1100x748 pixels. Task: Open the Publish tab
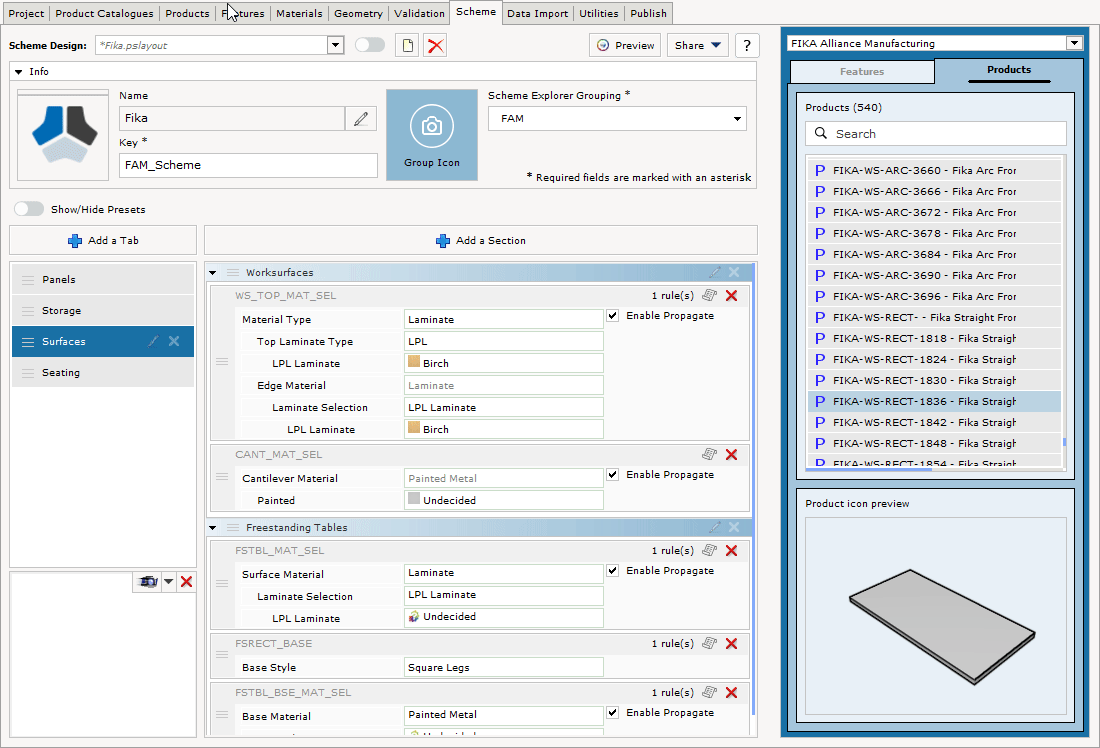[648, 13]
